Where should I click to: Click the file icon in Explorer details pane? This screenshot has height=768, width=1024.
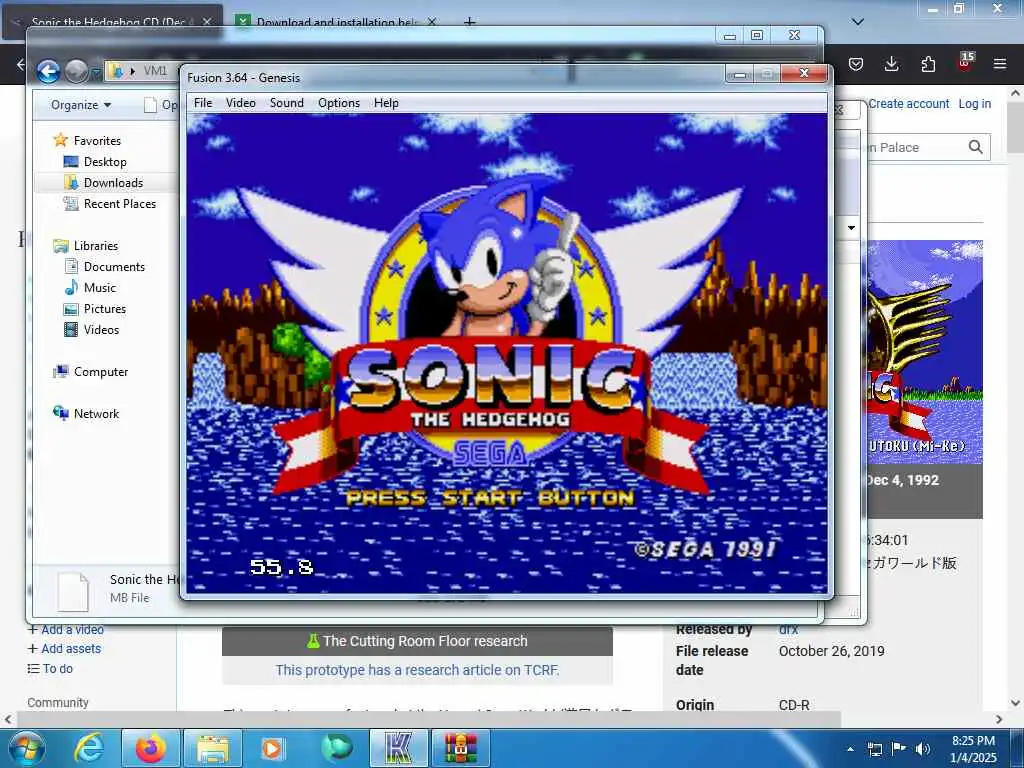tap(73, 591)
